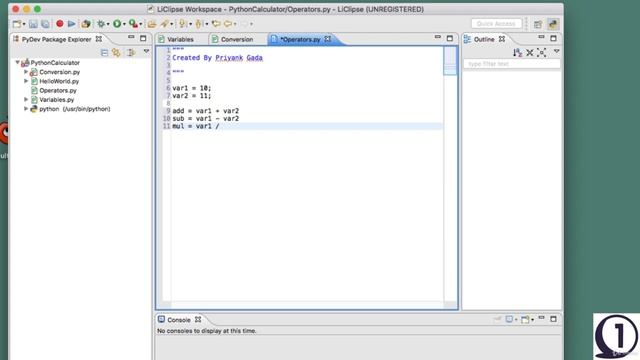Switch to the PyDev perspective icon

553,24
